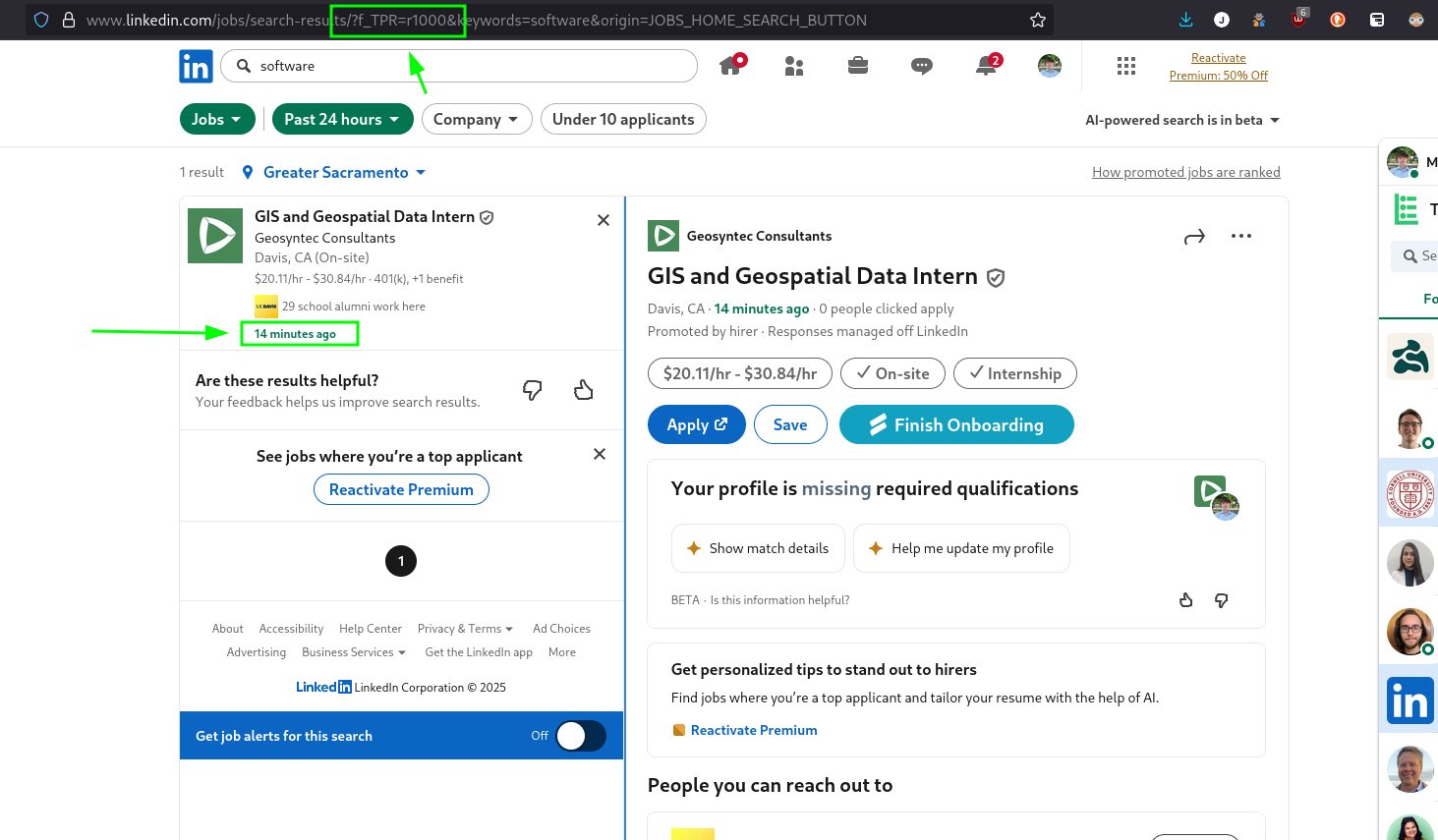Follow the Reactivate Premium tips link
The width and height of the screenshot is (1438, 840).
pos(754,730)
